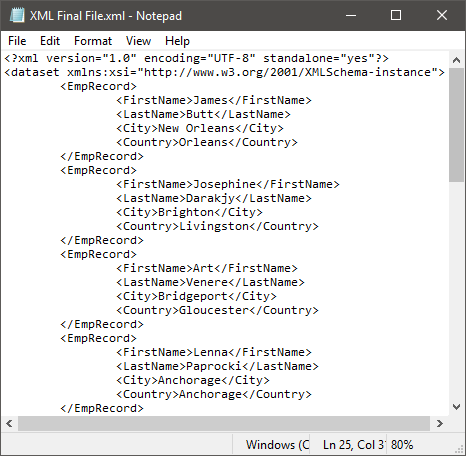Click the 80% zoom status entry
This screenshot has width=466, height=456.
tap(402, 445)
